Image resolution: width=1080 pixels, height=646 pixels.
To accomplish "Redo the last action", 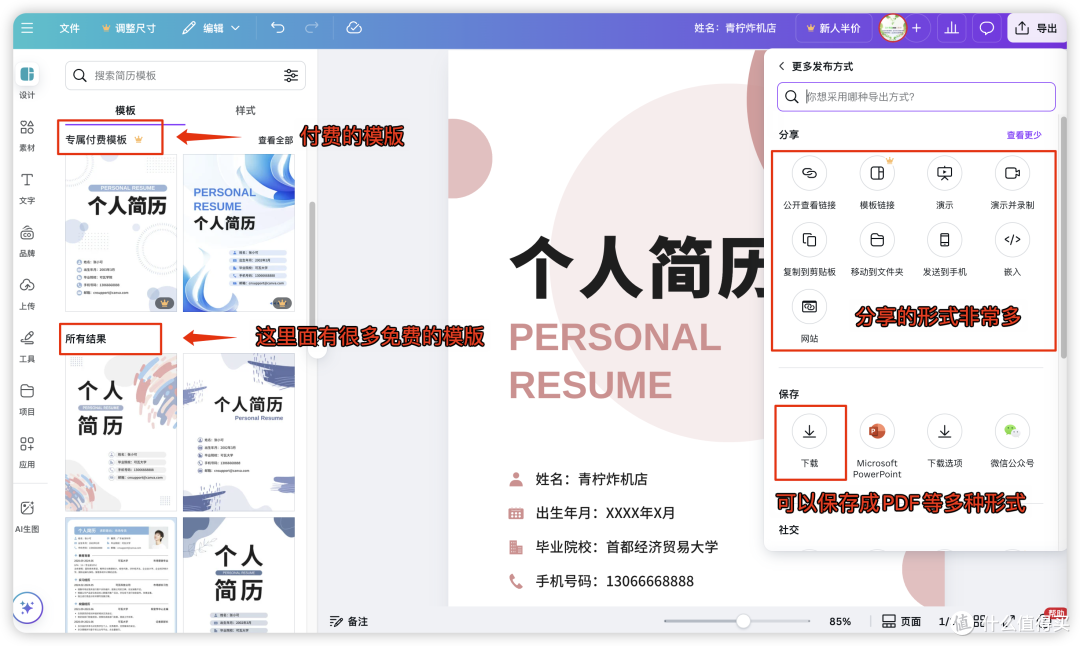I will pos(312,28).
